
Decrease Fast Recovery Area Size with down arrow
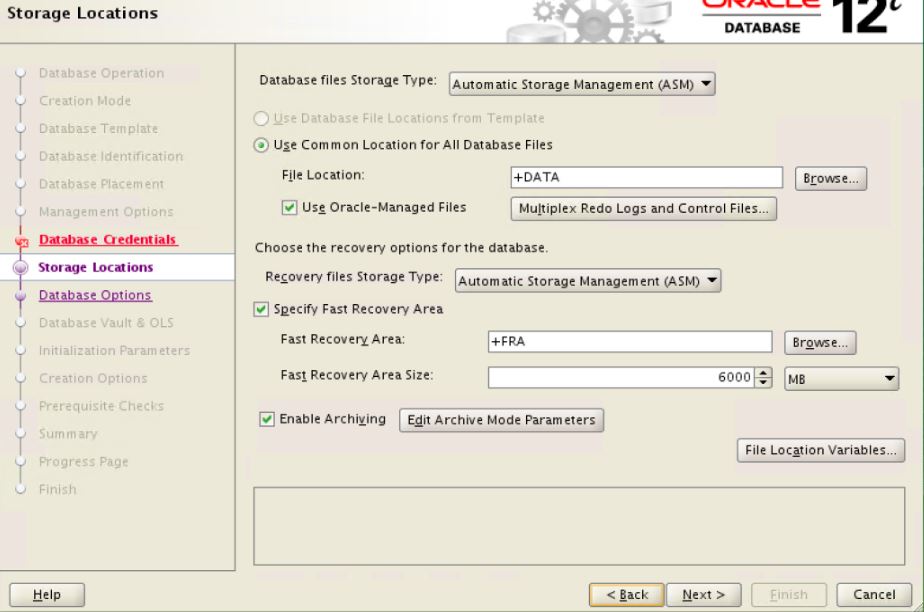763,383
